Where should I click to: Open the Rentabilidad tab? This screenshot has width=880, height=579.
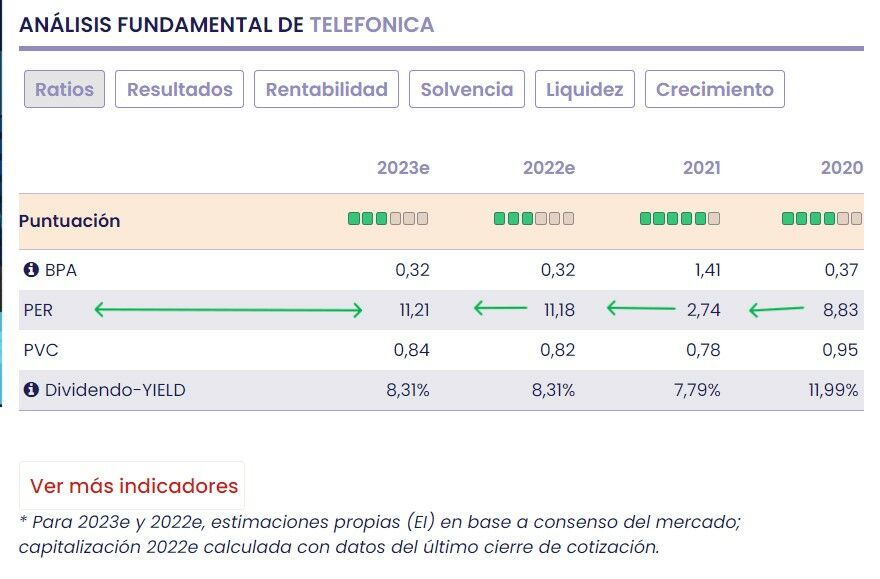327,89
